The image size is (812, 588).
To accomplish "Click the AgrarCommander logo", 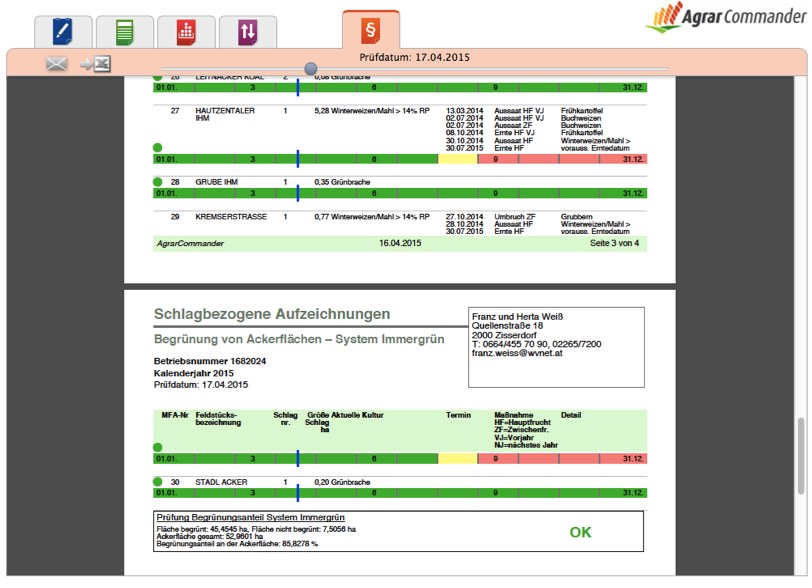I will [726, 18].
